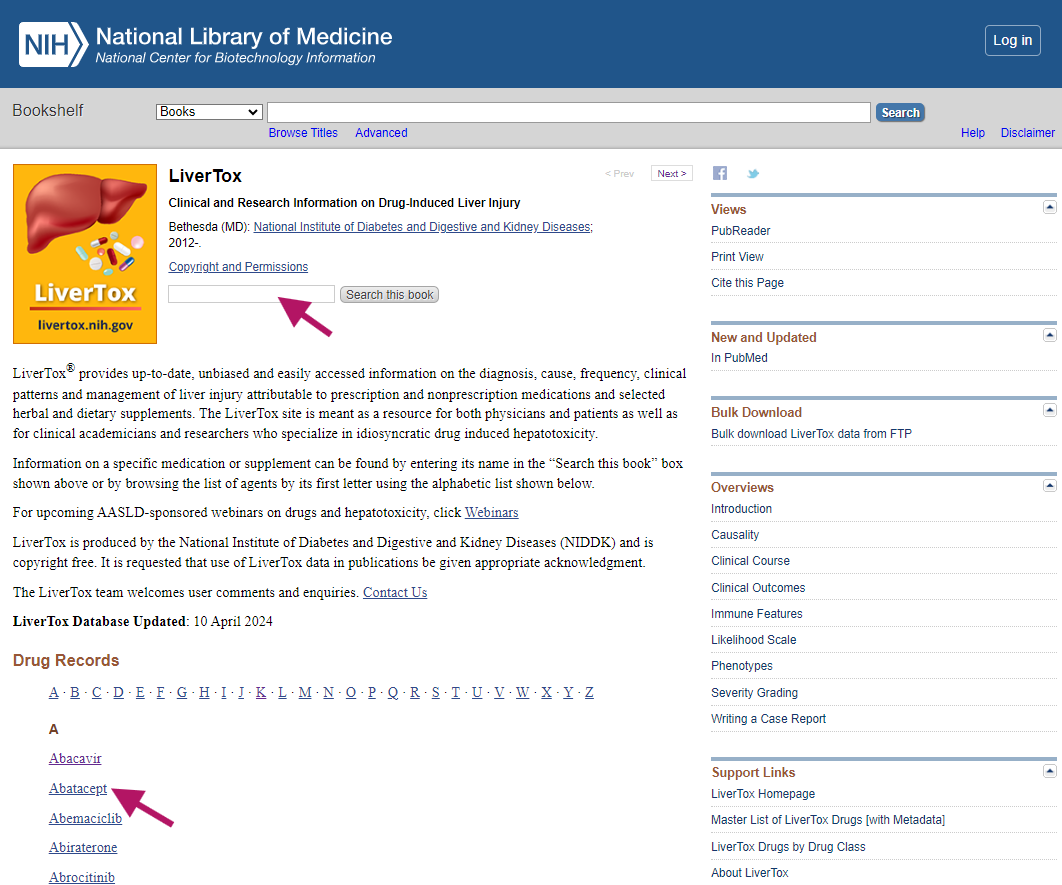Jump to drug records letter G
This screenshot has width=1062, height=885.
[182, 692]
